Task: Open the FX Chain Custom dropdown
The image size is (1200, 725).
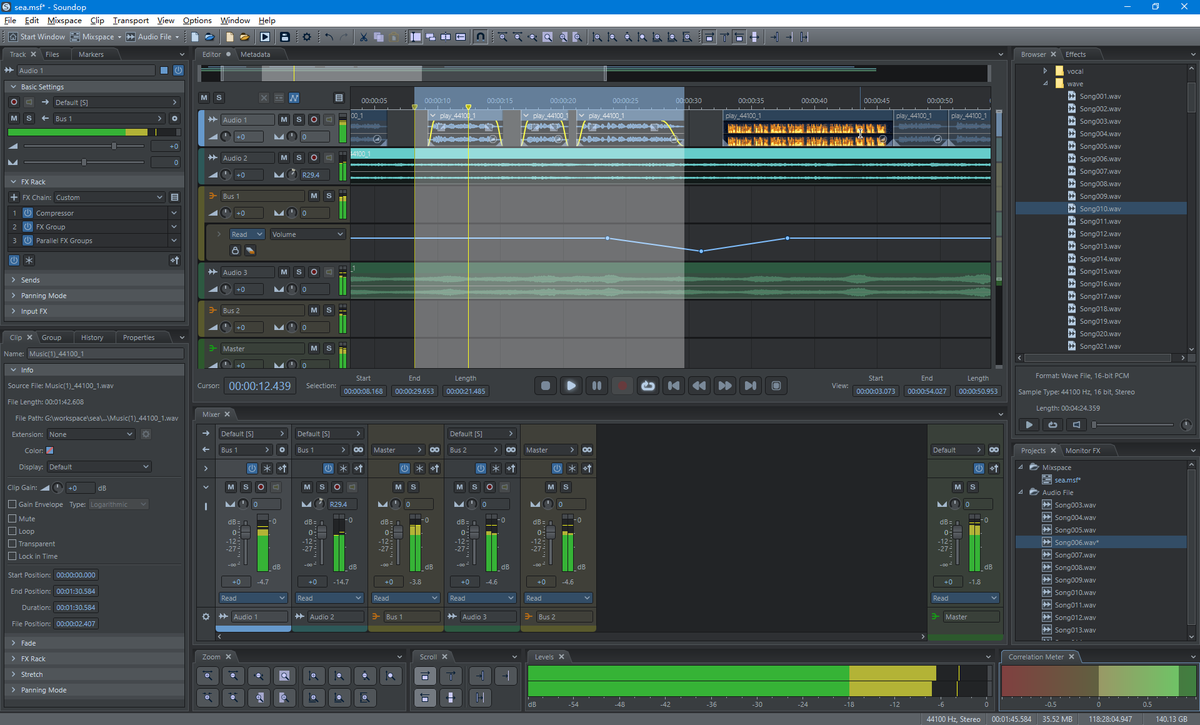Action: click(110, 197)
